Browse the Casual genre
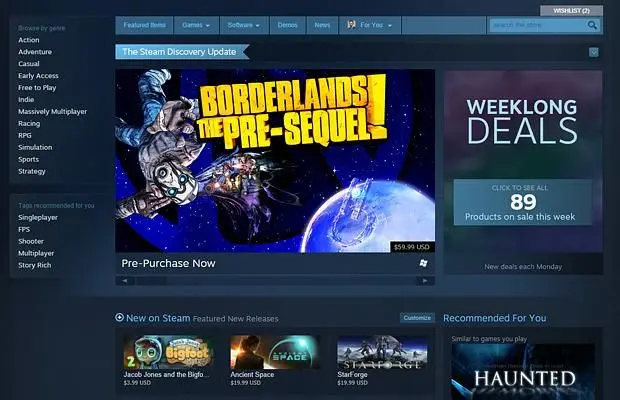Image resolution: width=620 pixels, height=400 pixels. coord(28,64)
